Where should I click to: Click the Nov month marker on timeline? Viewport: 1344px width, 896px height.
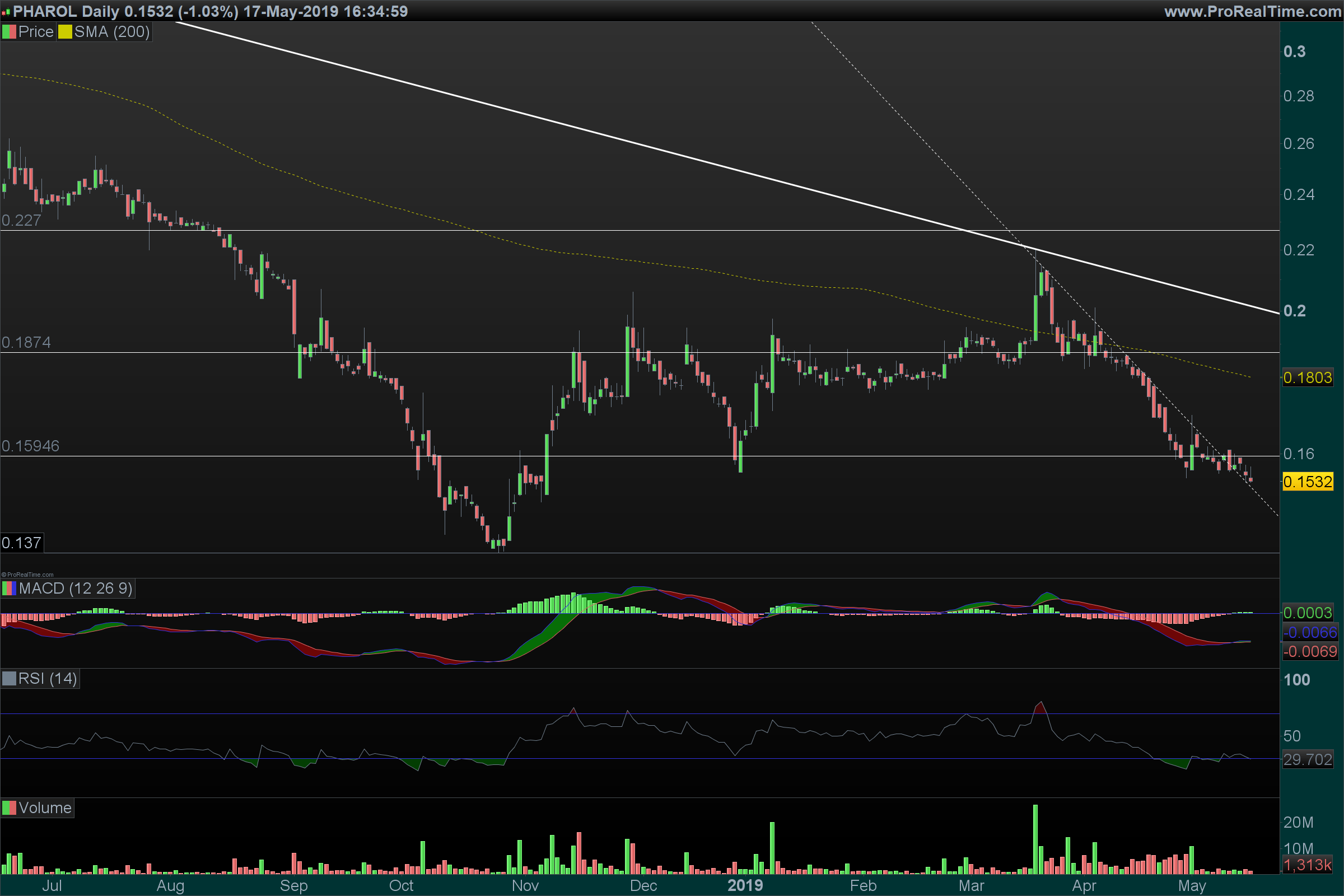pyautogui.click(x=525, y=886)
